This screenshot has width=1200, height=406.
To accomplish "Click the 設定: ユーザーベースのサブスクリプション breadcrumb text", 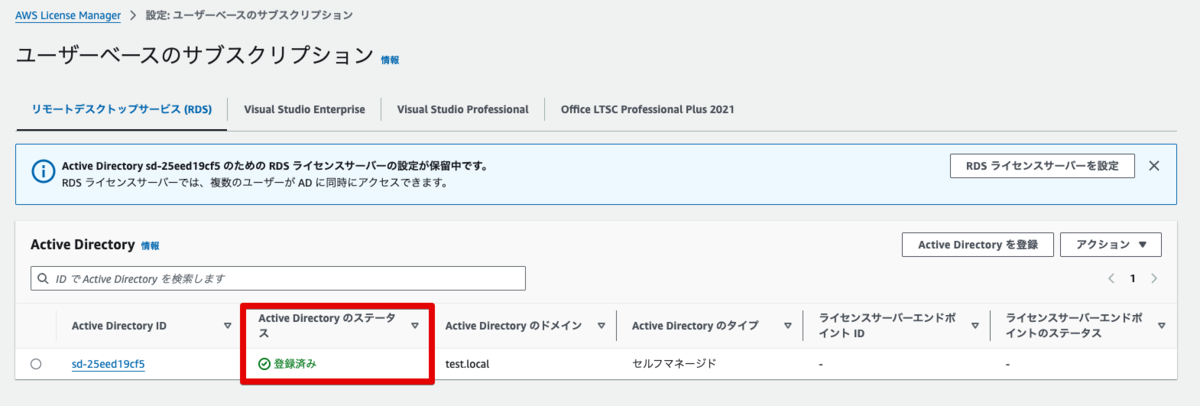I will pyautogui.click(x=249, y=16).
